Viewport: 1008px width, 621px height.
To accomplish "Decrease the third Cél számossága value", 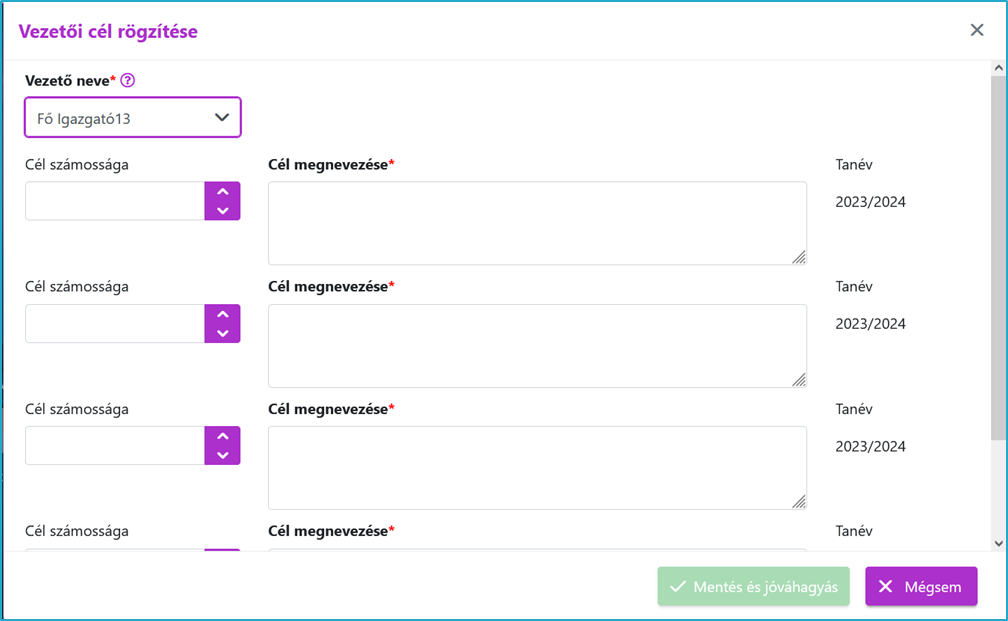I will pyautogui.click(x=222, y=455).
